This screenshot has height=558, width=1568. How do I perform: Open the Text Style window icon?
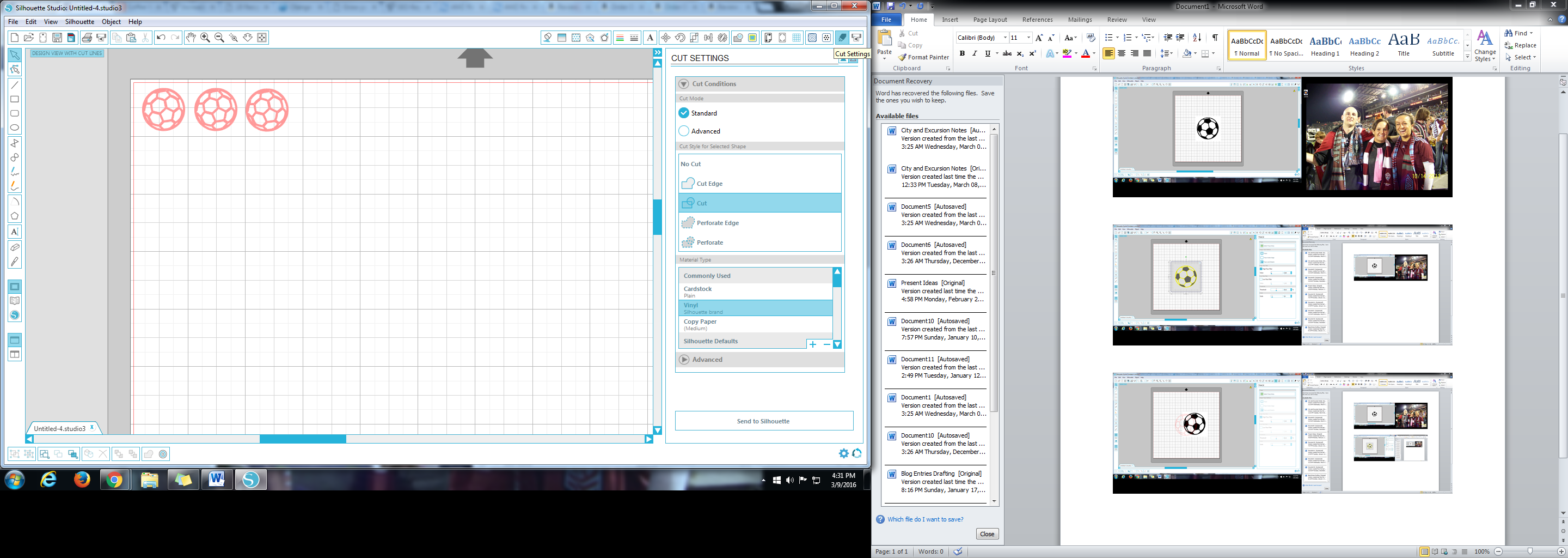[650, 38]
